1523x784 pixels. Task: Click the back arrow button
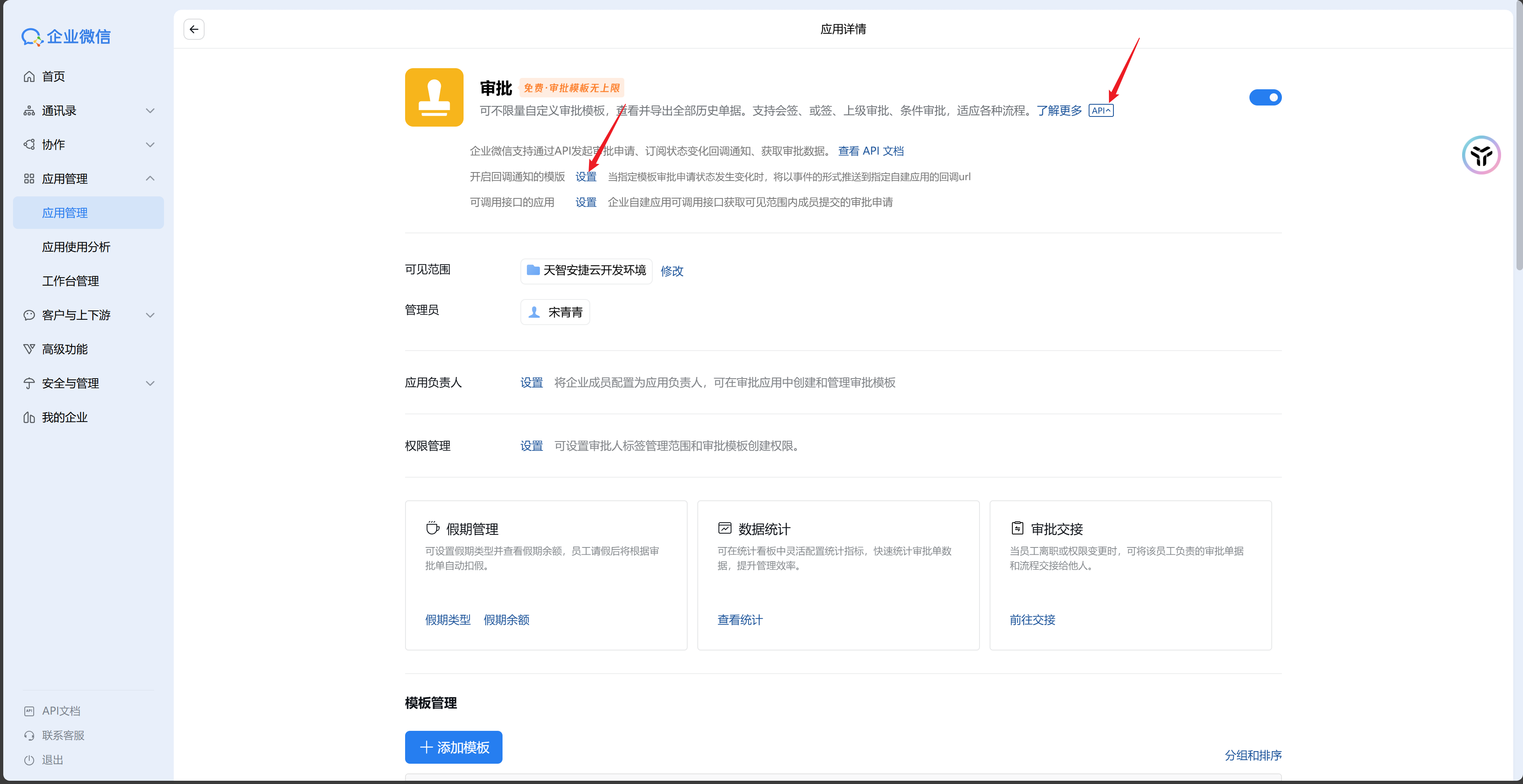[194, 30]
